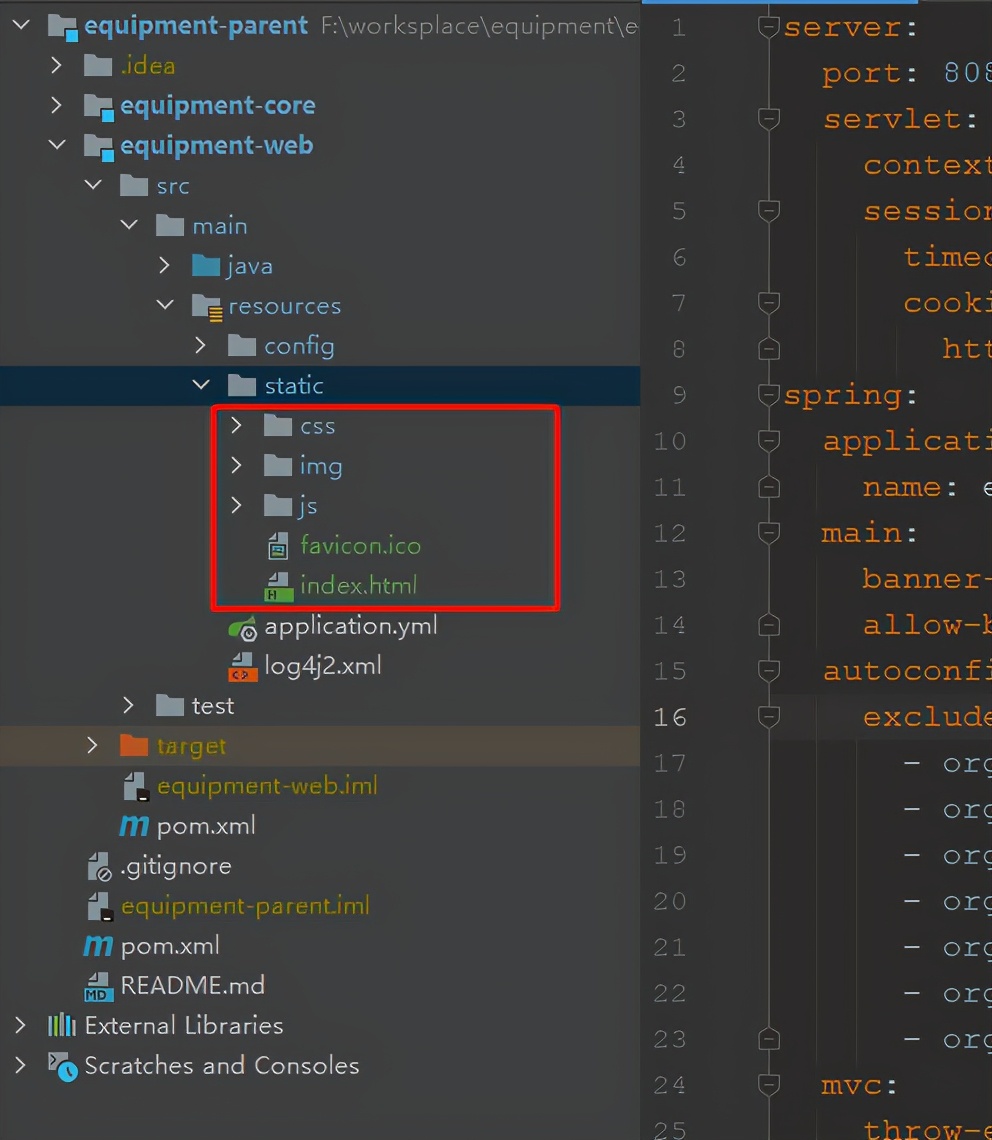The width and height of the screenshot is (992, 1140).
Task: Click the External Libraries icon
Action: coord(62,1026)
